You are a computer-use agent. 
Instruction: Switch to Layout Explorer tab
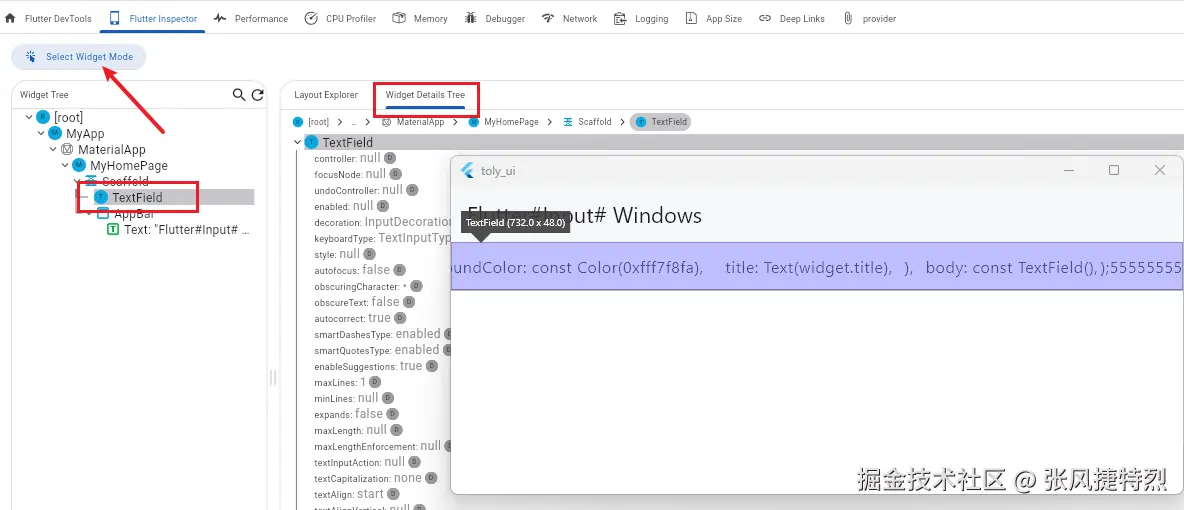tap(325, 94)
